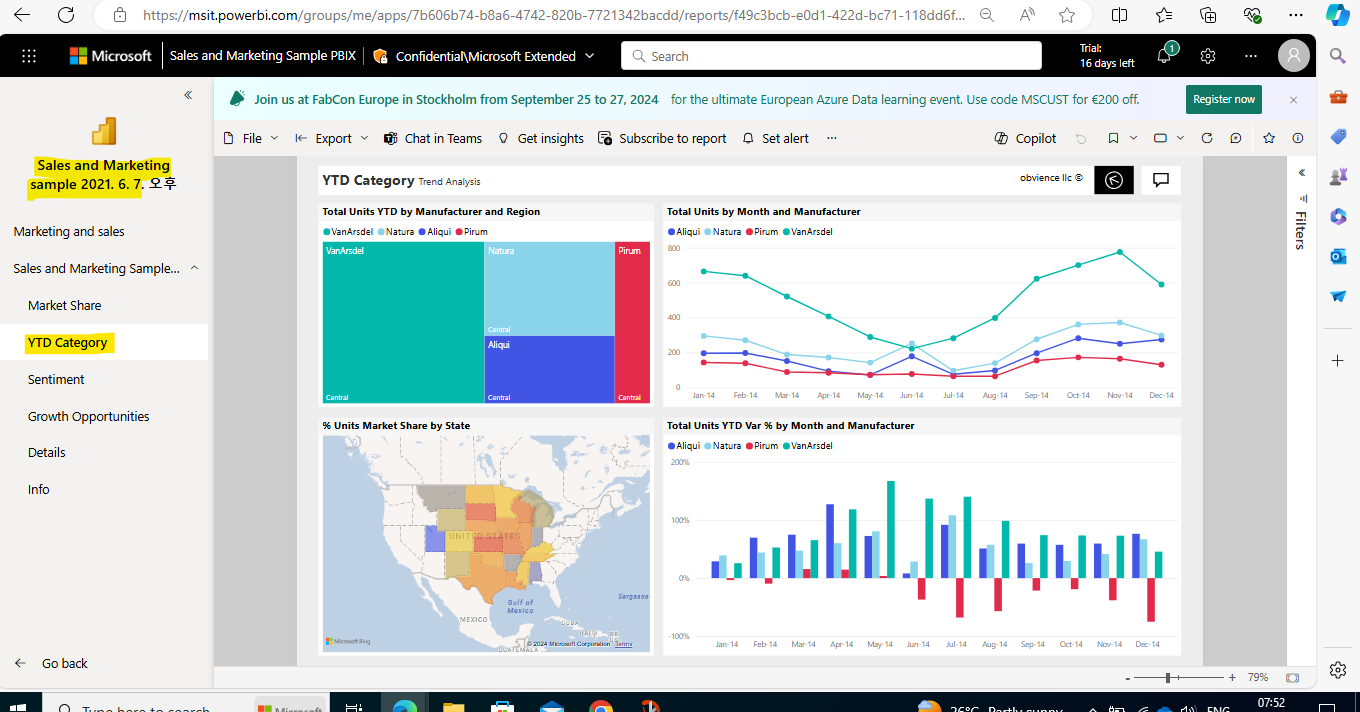
Task: Refresh visuals using the refresh icon
Action: 1207,138
